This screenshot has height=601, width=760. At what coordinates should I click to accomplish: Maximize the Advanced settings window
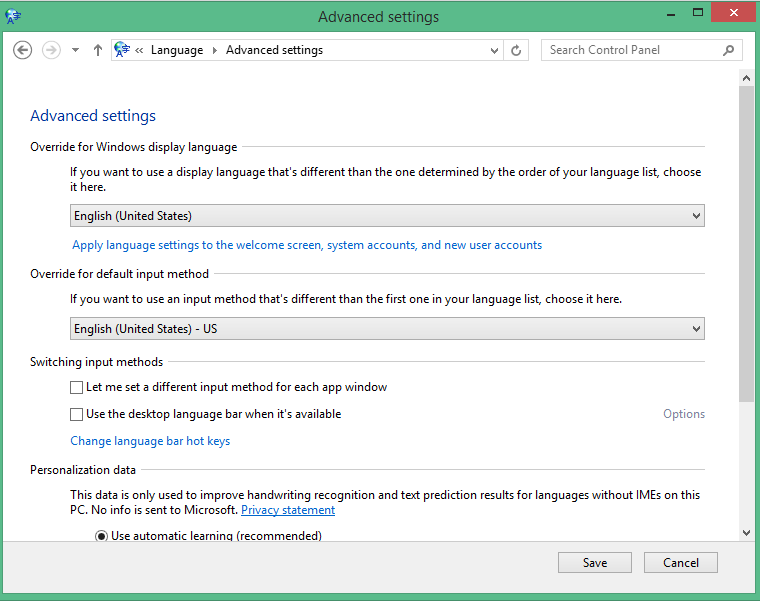point(697,13)
